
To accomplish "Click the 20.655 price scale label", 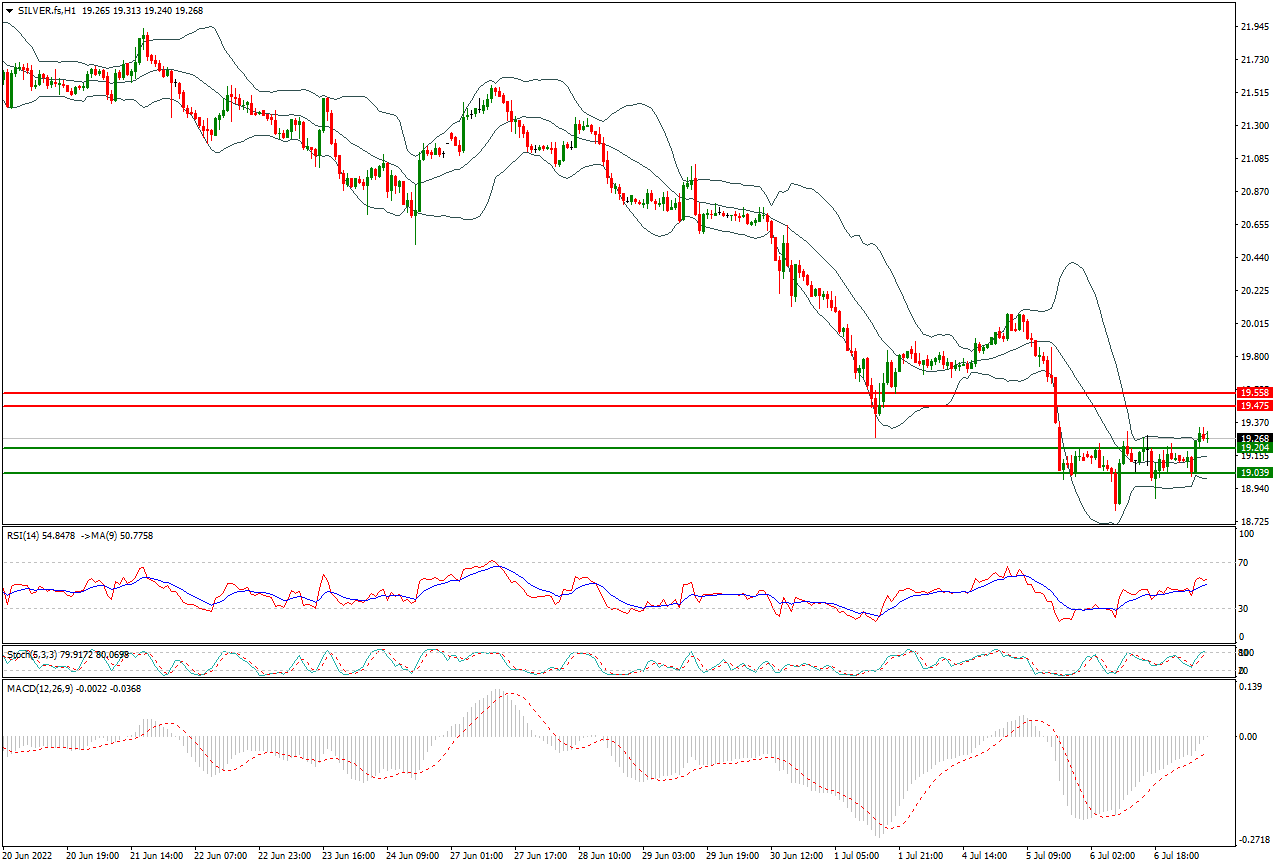I will [x=1254, y=224].
